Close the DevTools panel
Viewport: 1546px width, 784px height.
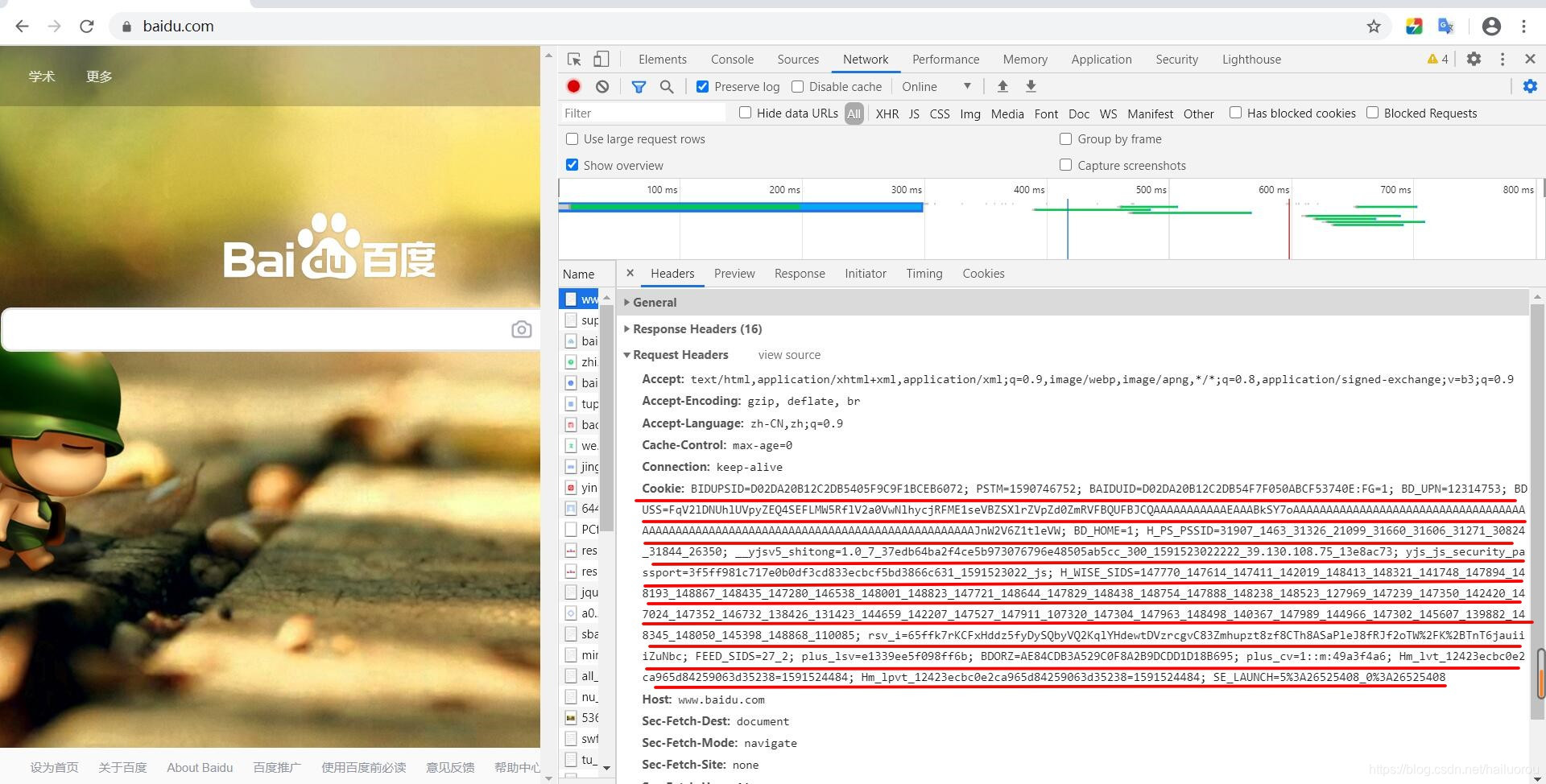coord(1530,59)
